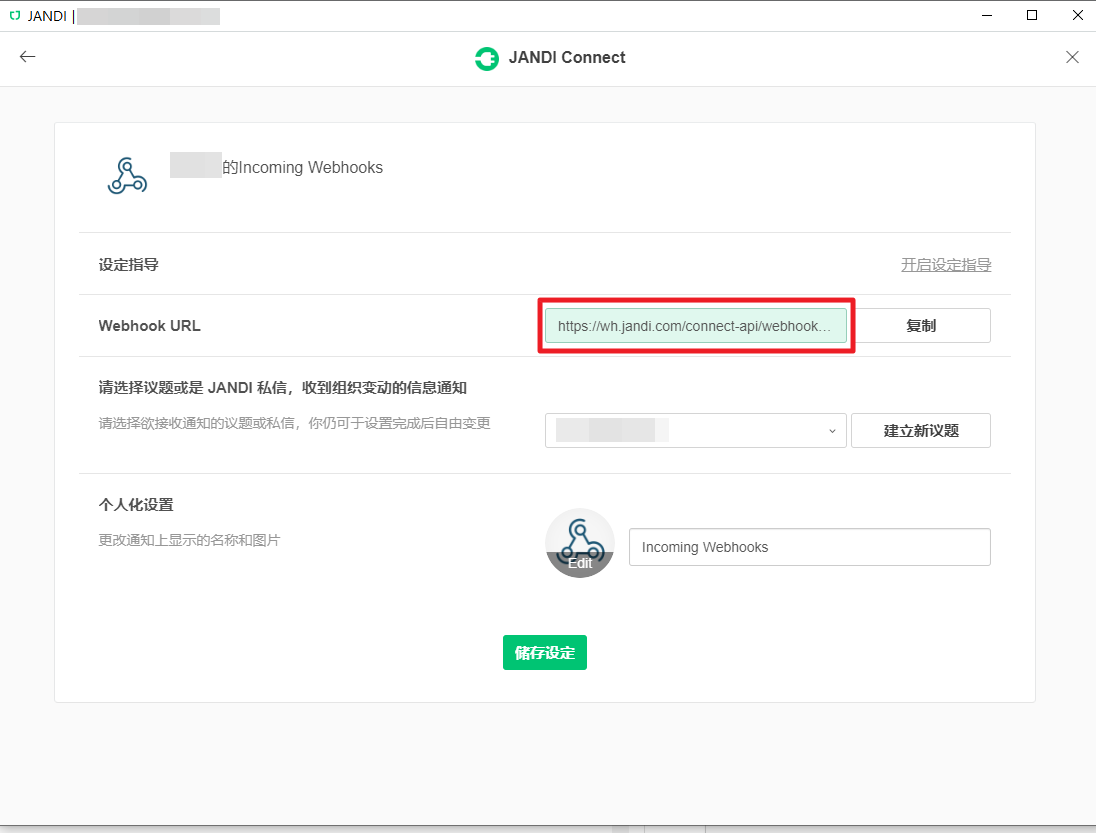Select the Webhook URL text field
1096x833 pixels.
[695, 326]
